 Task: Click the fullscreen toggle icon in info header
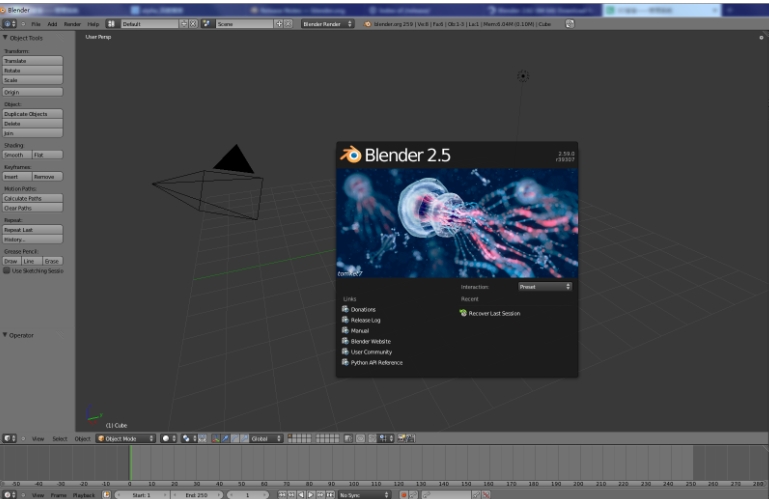point(569,24)
